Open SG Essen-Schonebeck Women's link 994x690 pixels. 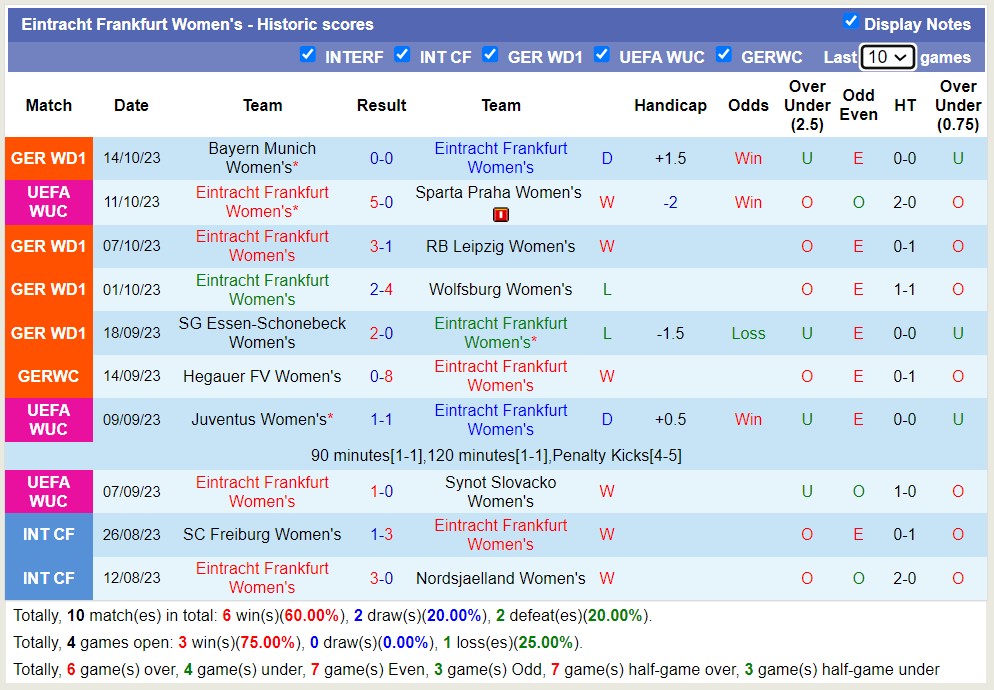point(262,333)
